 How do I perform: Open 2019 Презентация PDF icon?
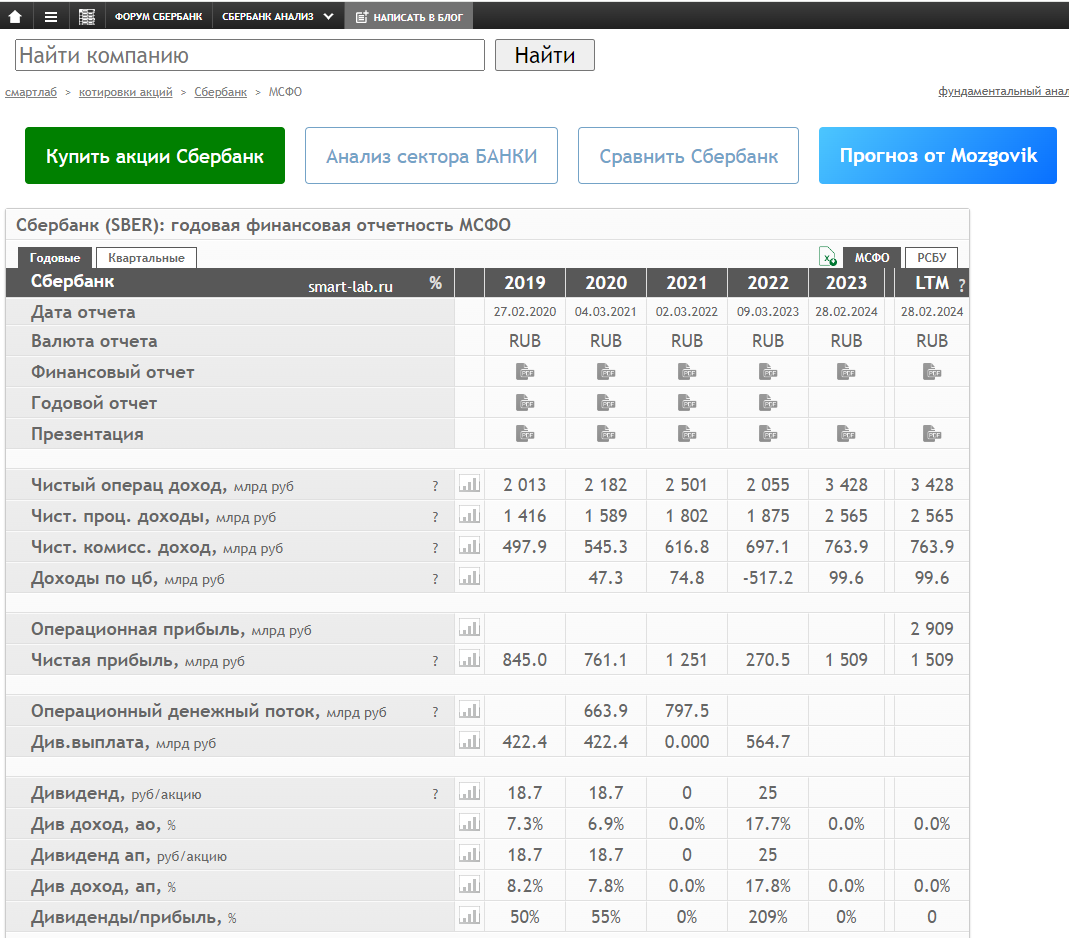[x=525, y=434]
